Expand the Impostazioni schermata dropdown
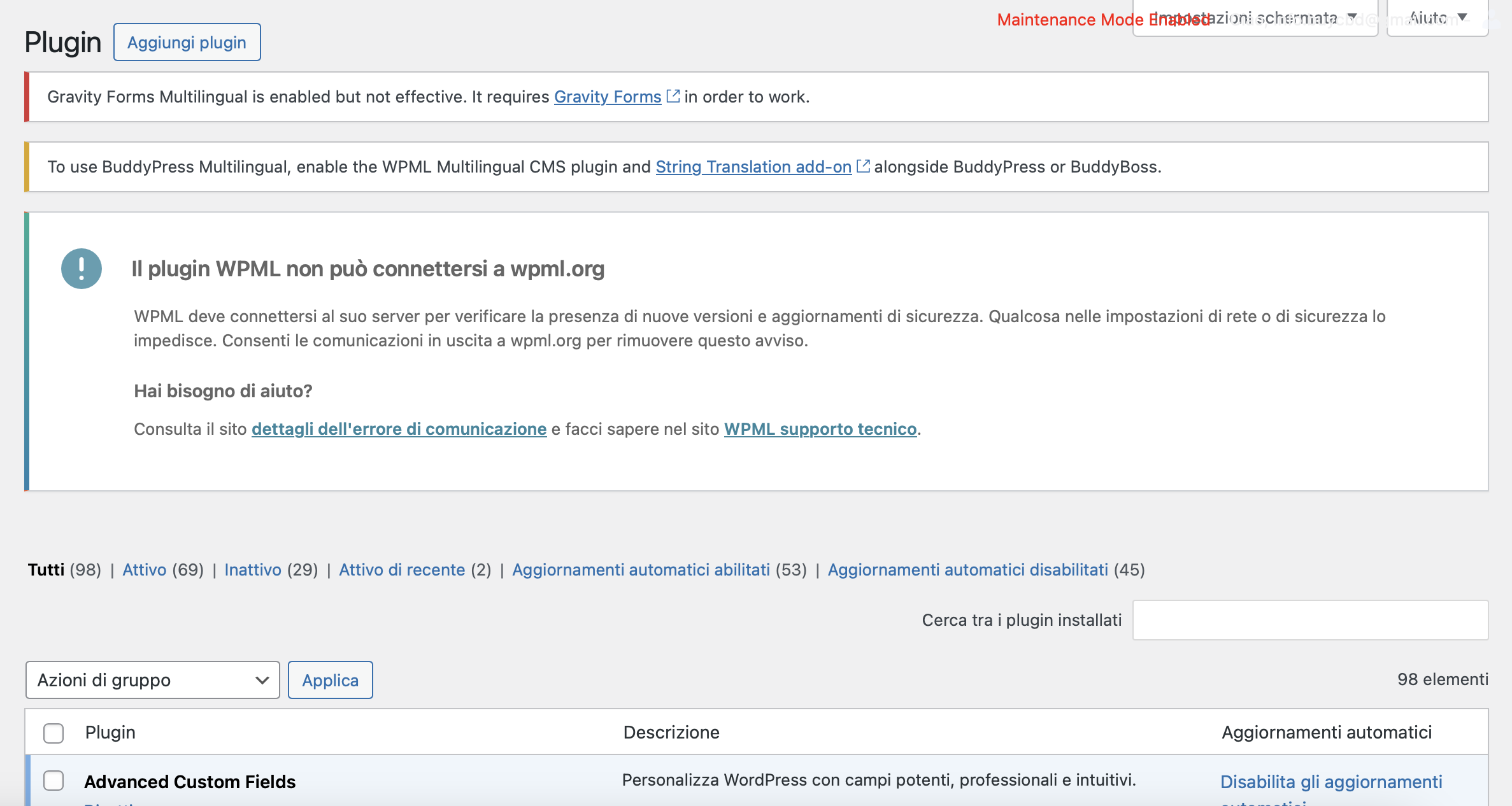 point(1255,18)
